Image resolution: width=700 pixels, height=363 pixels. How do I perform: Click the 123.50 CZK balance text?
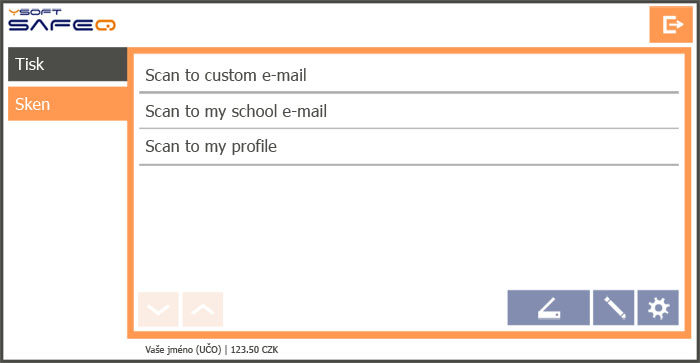tap(254, 350)
